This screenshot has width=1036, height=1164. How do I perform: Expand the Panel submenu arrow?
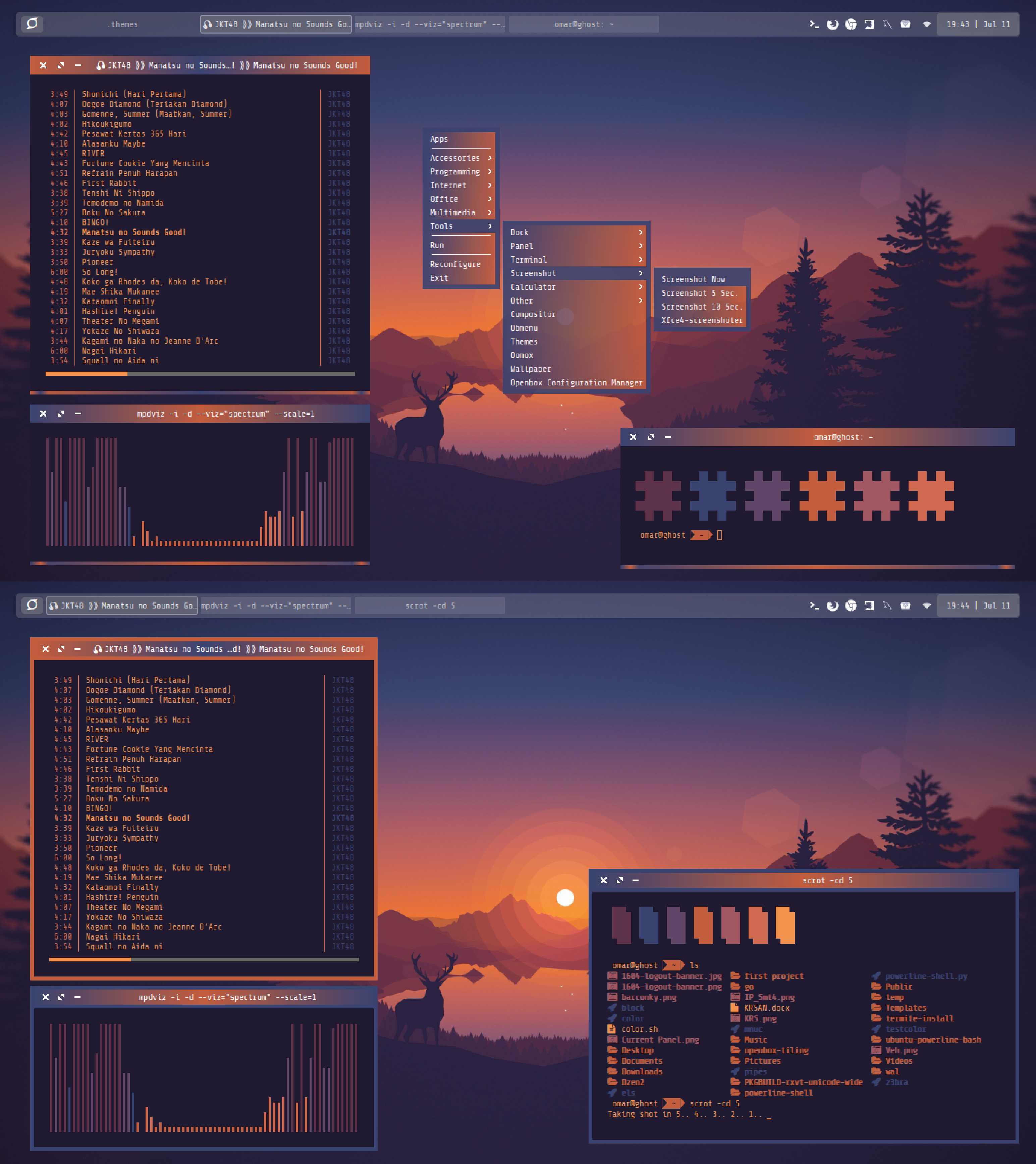click(640, 246)
